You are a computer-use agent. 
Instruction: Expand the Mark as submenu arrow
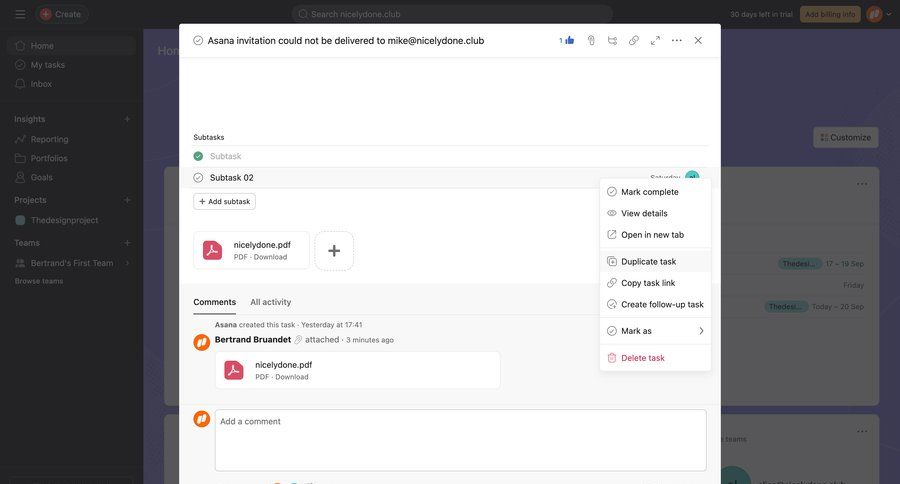pos(701,331)
